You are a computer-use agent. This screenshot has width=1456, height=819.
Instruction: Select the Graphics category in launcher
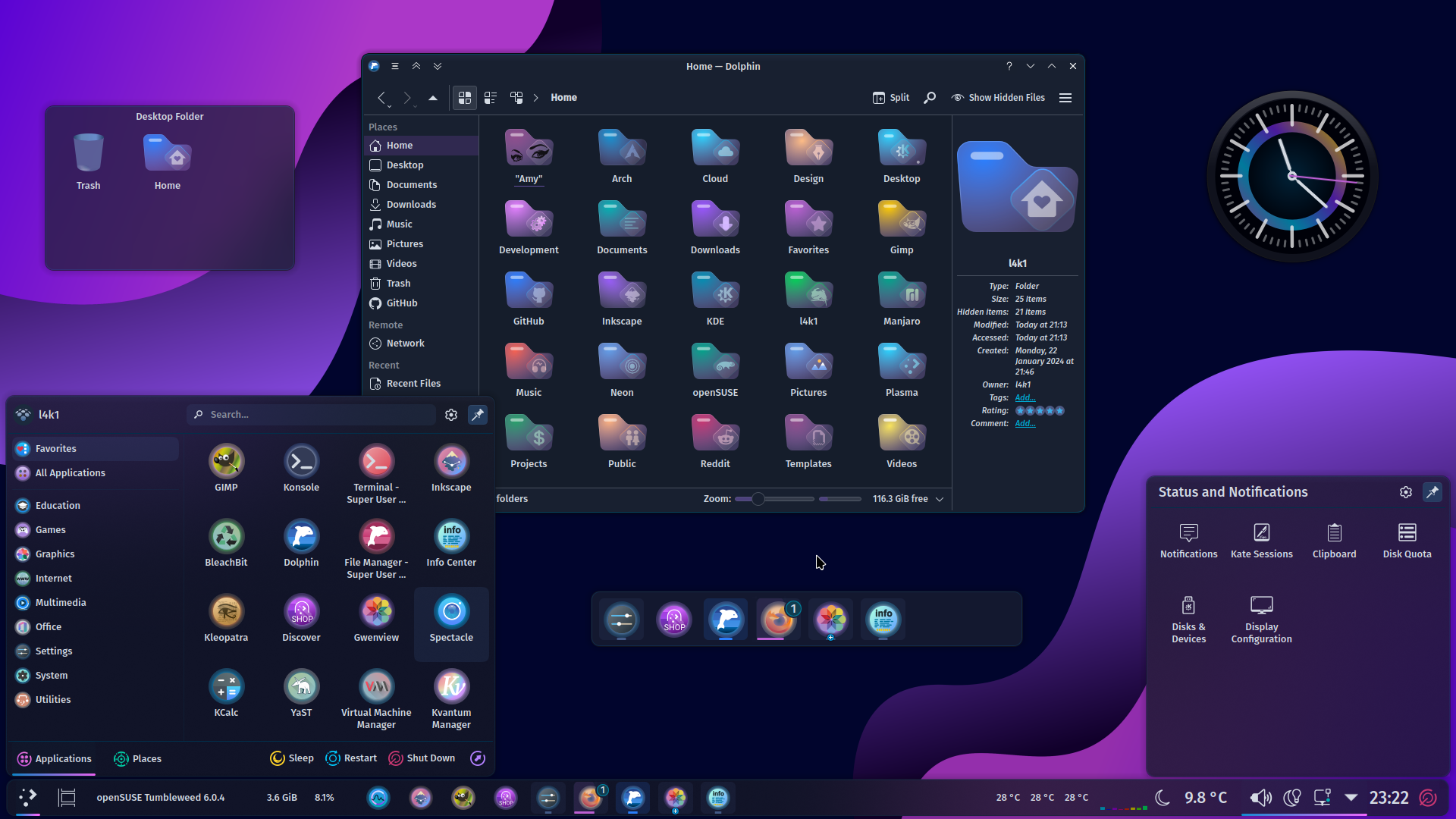(96, 554)
